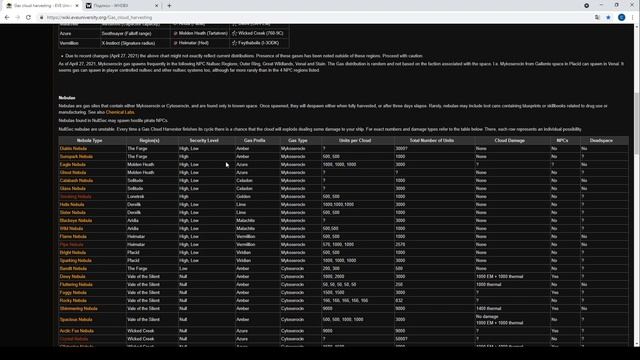Click the Heimatar (Hed) cell
This screenshot has width=640, height=360.
point(200,43)
